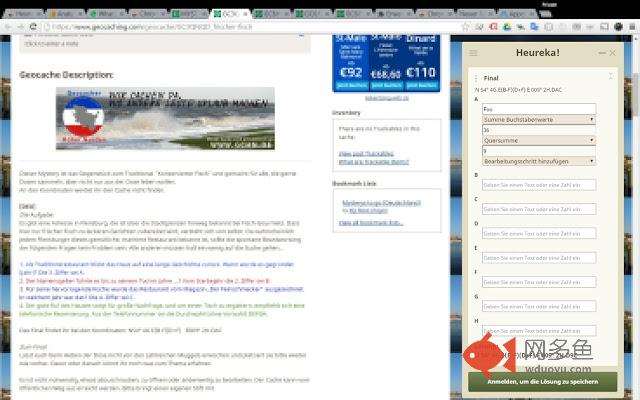Viewport: 640px width, 400px height.
Task: Open the Heureka hamburger menu
Action: pyautogui.click(x=473, y=53)
